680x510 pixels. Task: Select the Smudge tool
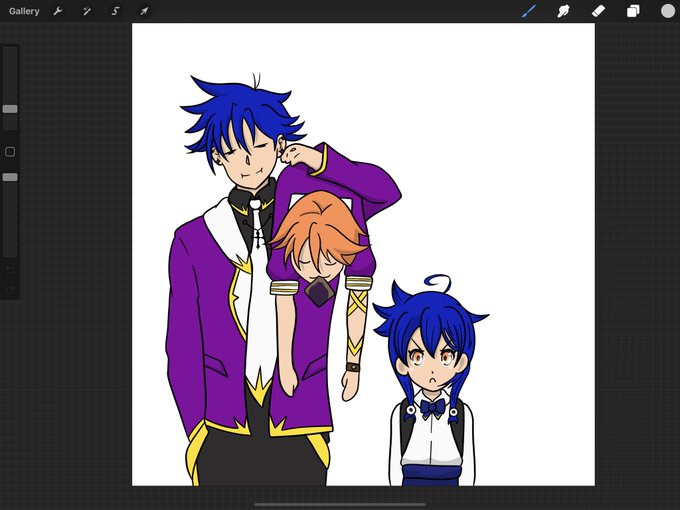click(x=563, y=11)
